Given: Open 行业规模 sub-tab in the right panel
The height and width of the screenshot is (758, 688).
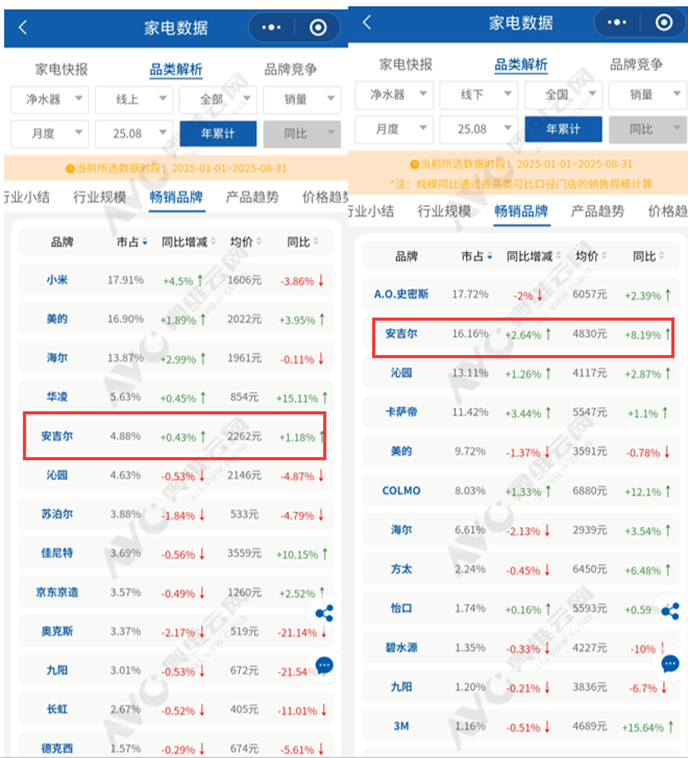Looking at the screenshot, I should pyautogui.click(x=444, y=211).
